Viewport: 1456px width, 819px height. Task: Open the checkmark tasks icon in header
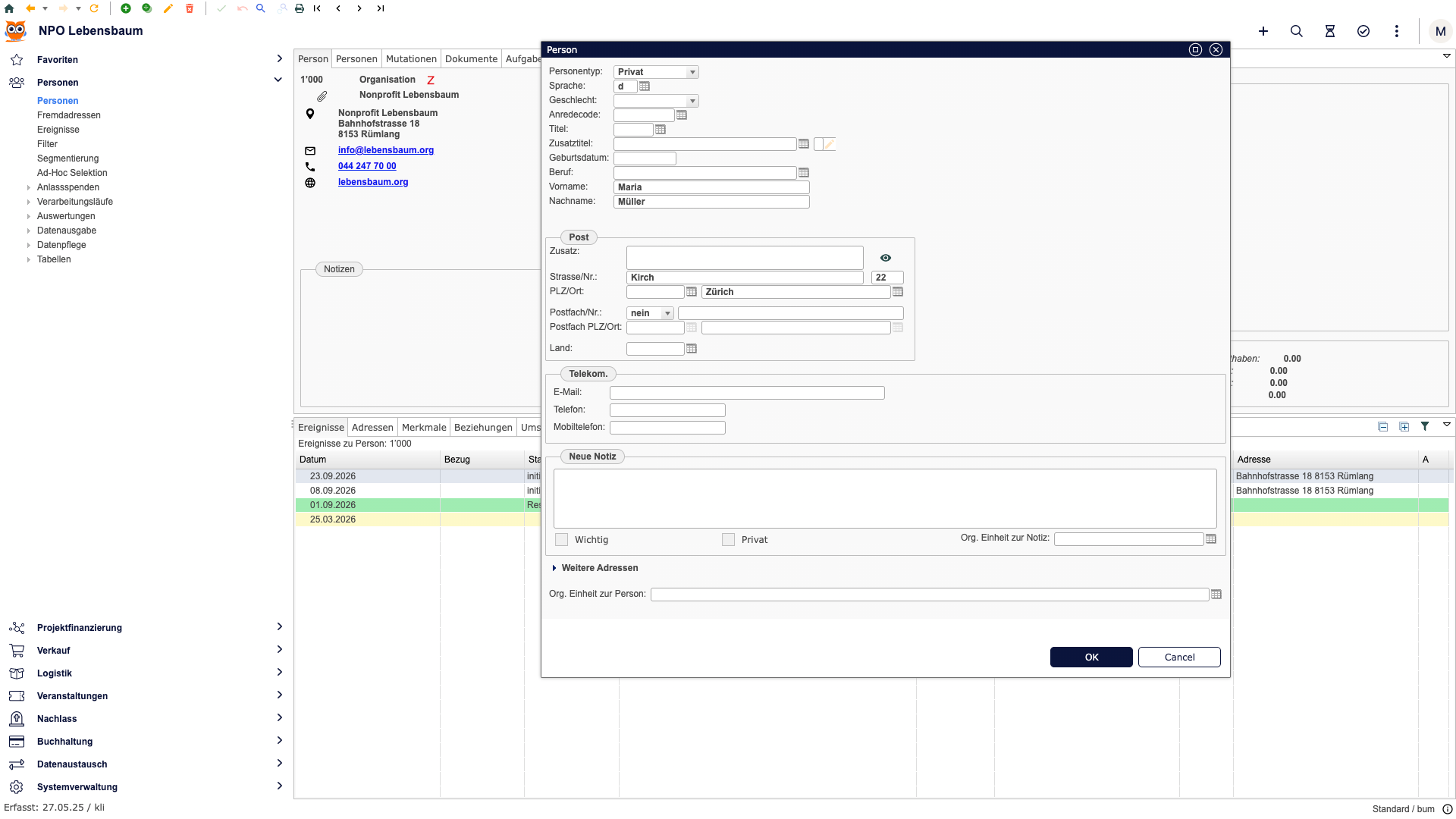coord(1363,31)
